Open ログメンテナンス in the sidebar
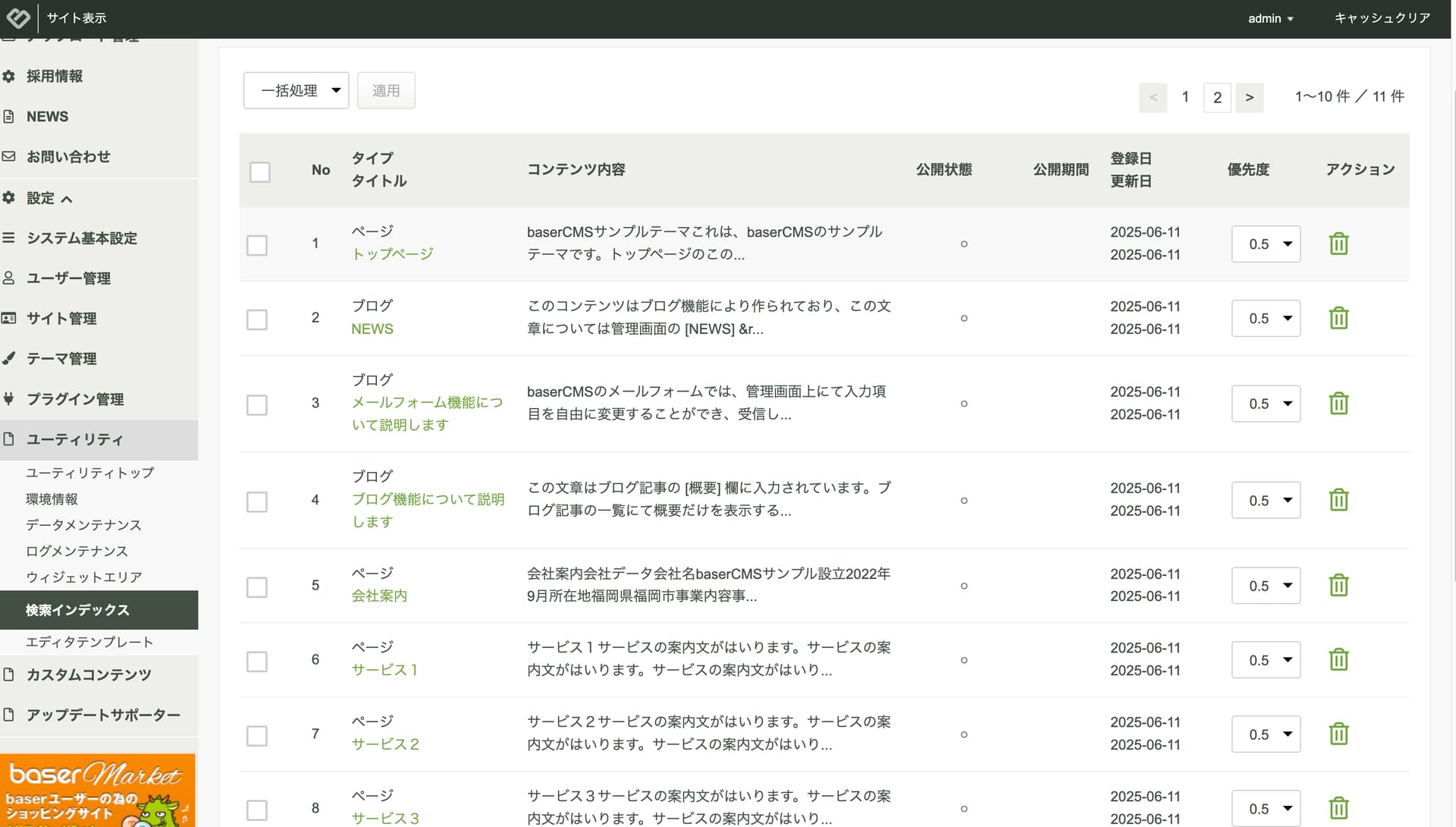The image size is (1456, 827). [77, 550]
